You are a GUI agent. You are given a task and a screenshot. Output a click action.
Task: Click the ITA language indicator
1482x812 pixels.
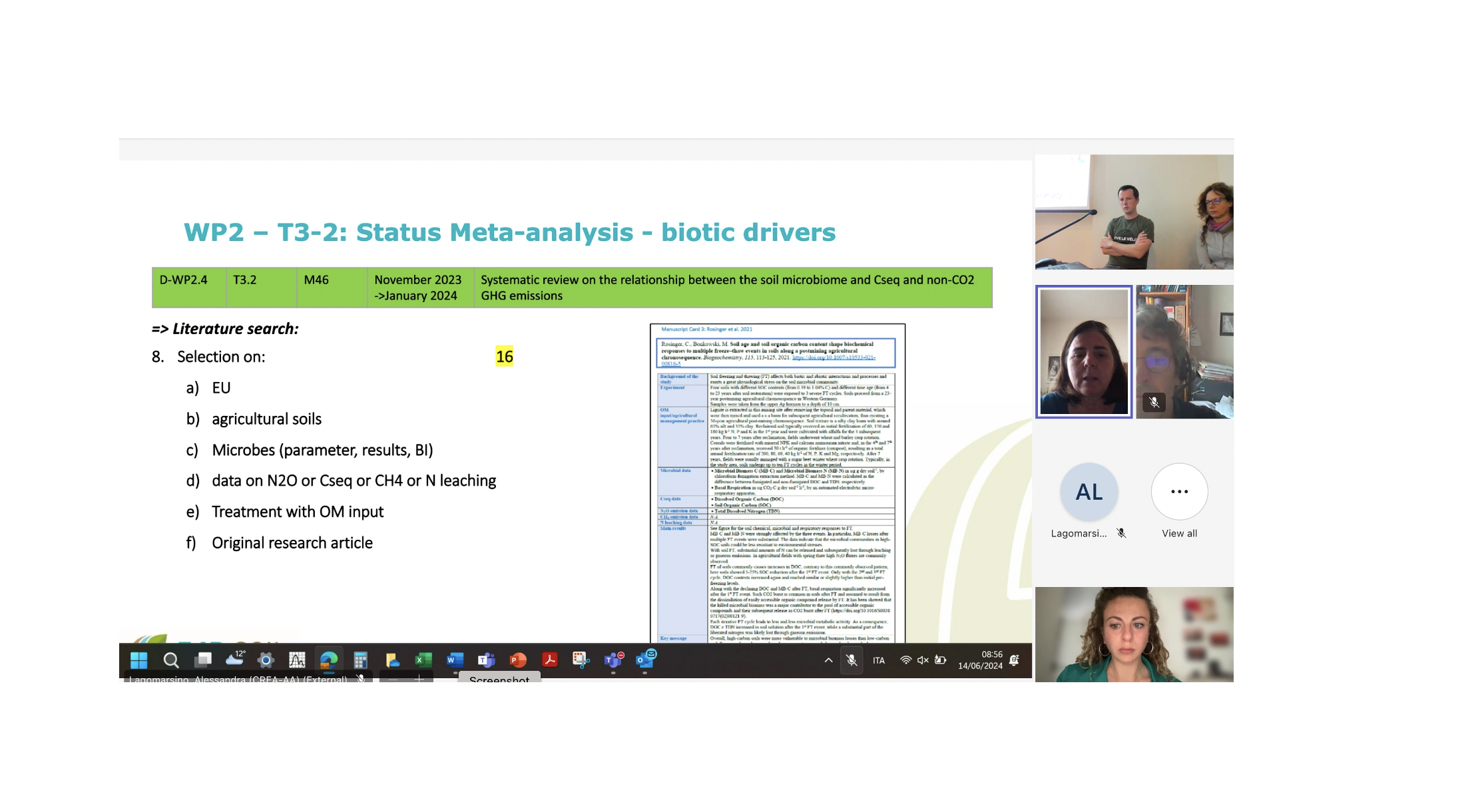point(879,660)
